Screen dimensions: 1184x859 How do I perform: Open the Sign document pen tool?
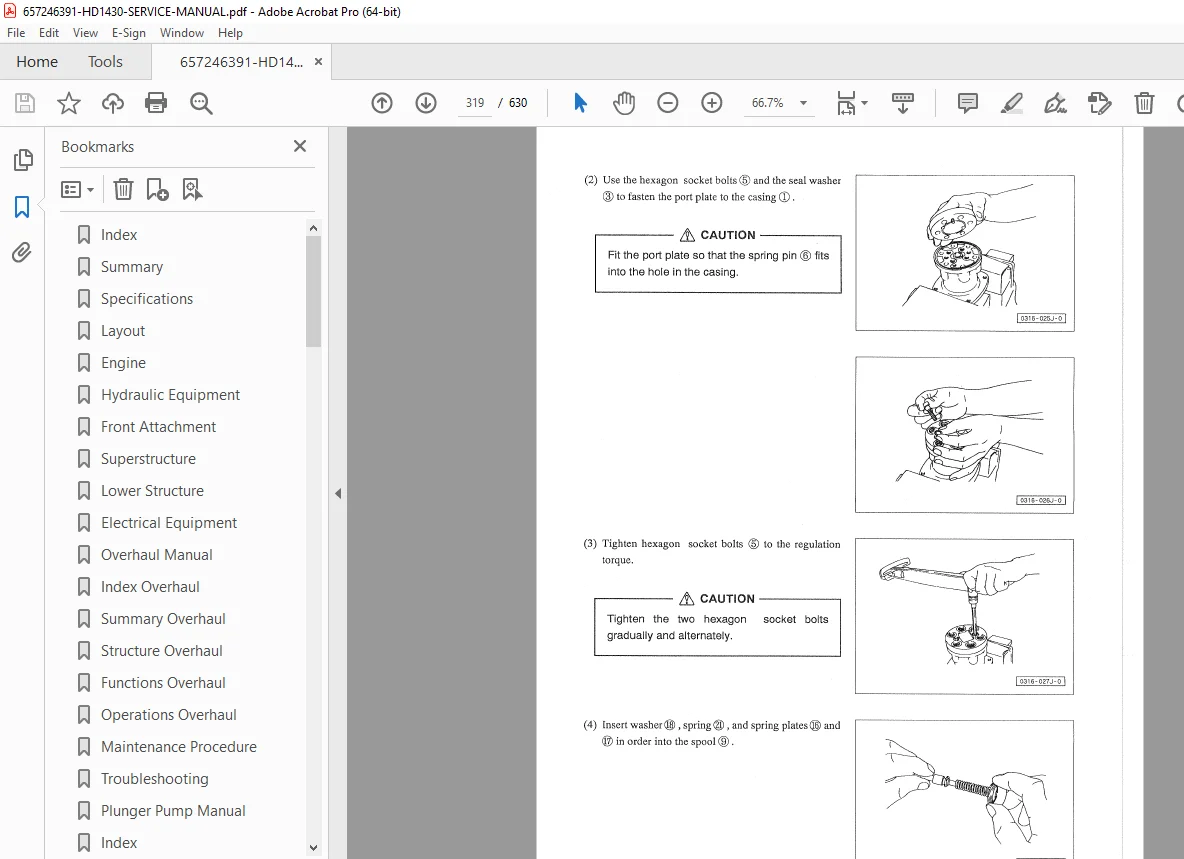(x=1055, y=103)
